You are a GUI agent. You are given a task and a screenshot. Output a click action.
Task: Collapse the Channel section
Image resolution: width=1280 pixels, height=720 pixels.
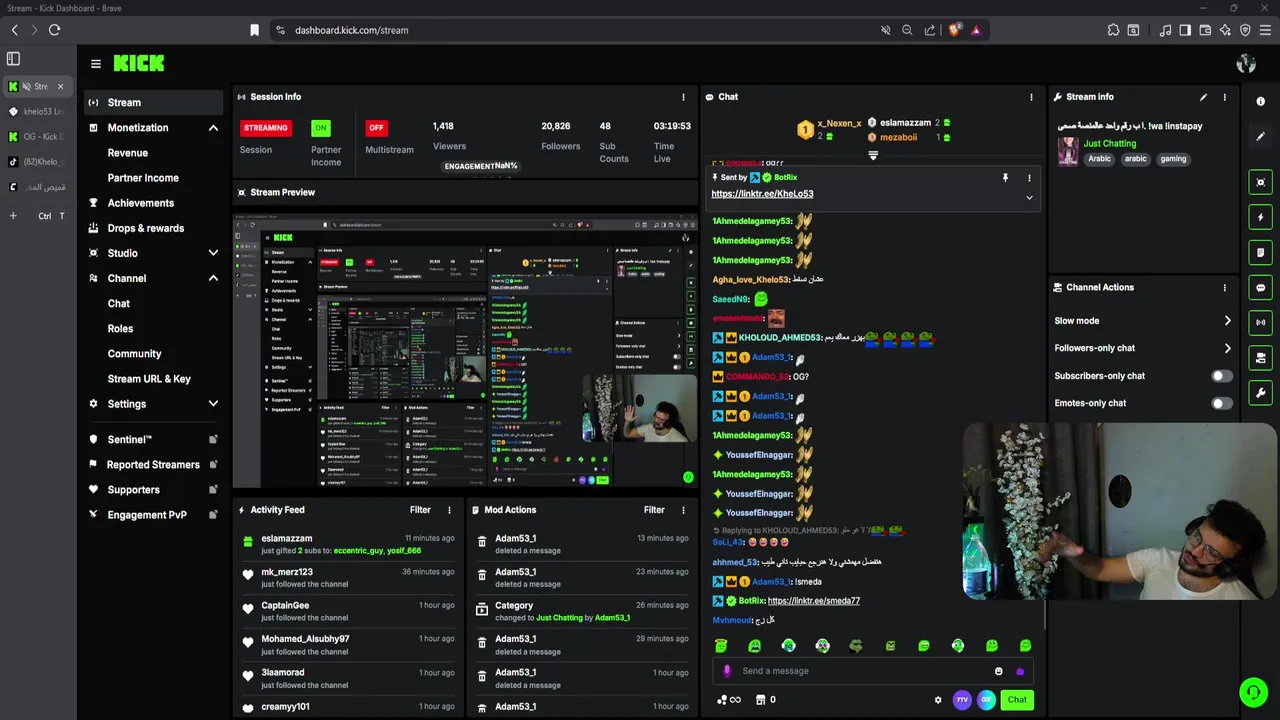tap(213, 278)
